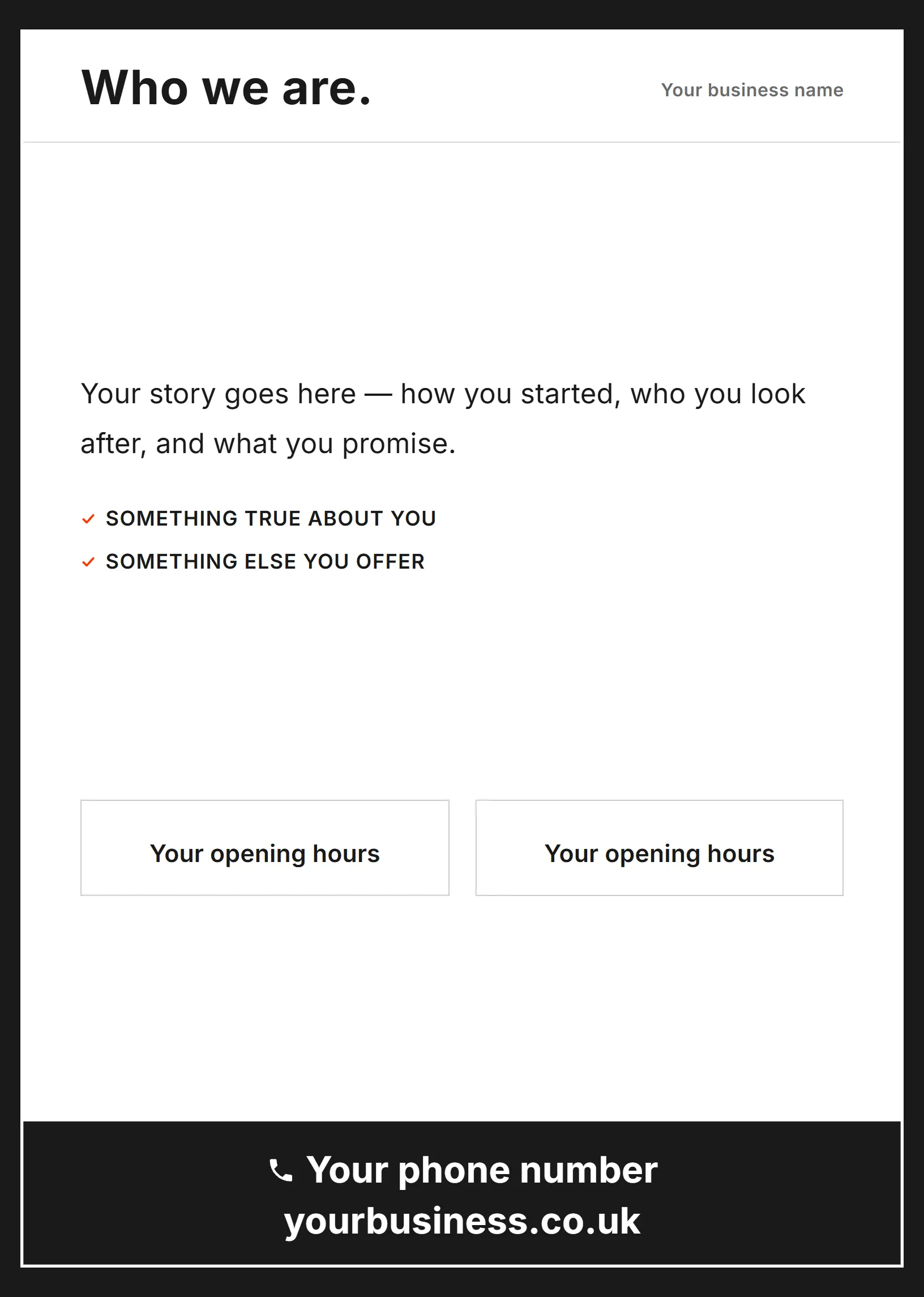Click the checkmark beside "Something else you offer"

88,562
